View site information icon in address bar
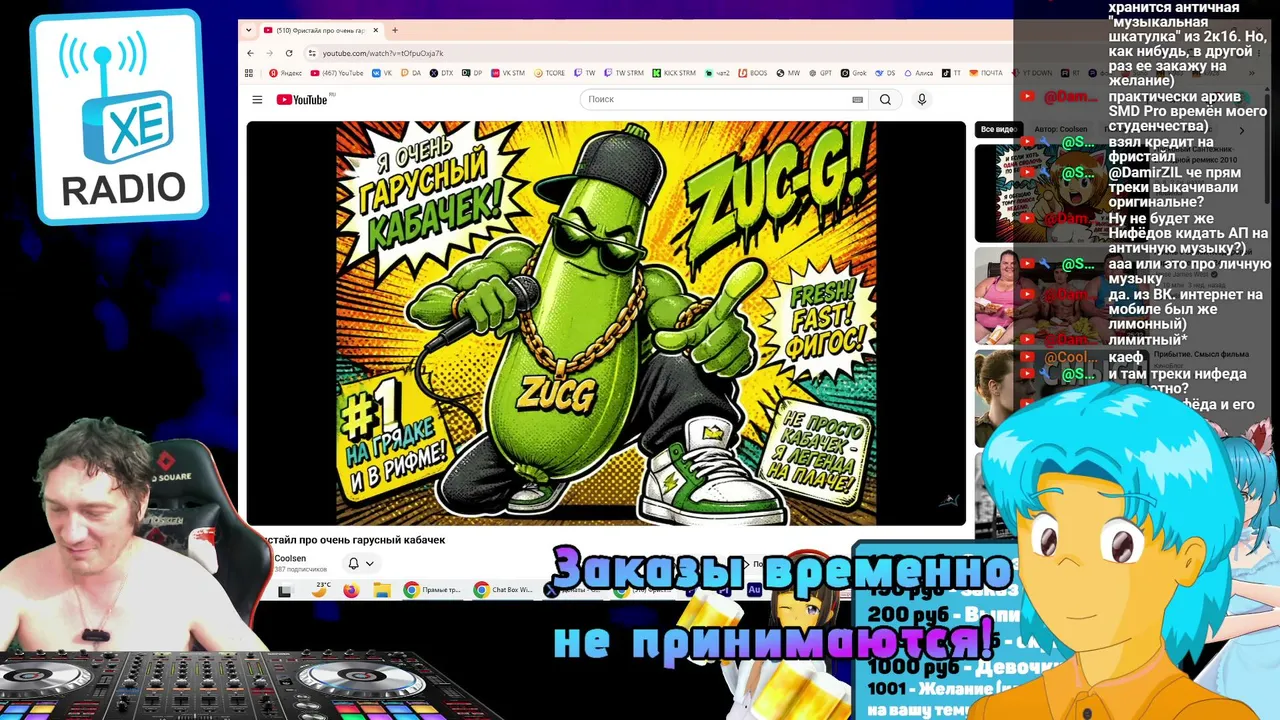Viewport: 1280px width, 720px height. (312, 53)
